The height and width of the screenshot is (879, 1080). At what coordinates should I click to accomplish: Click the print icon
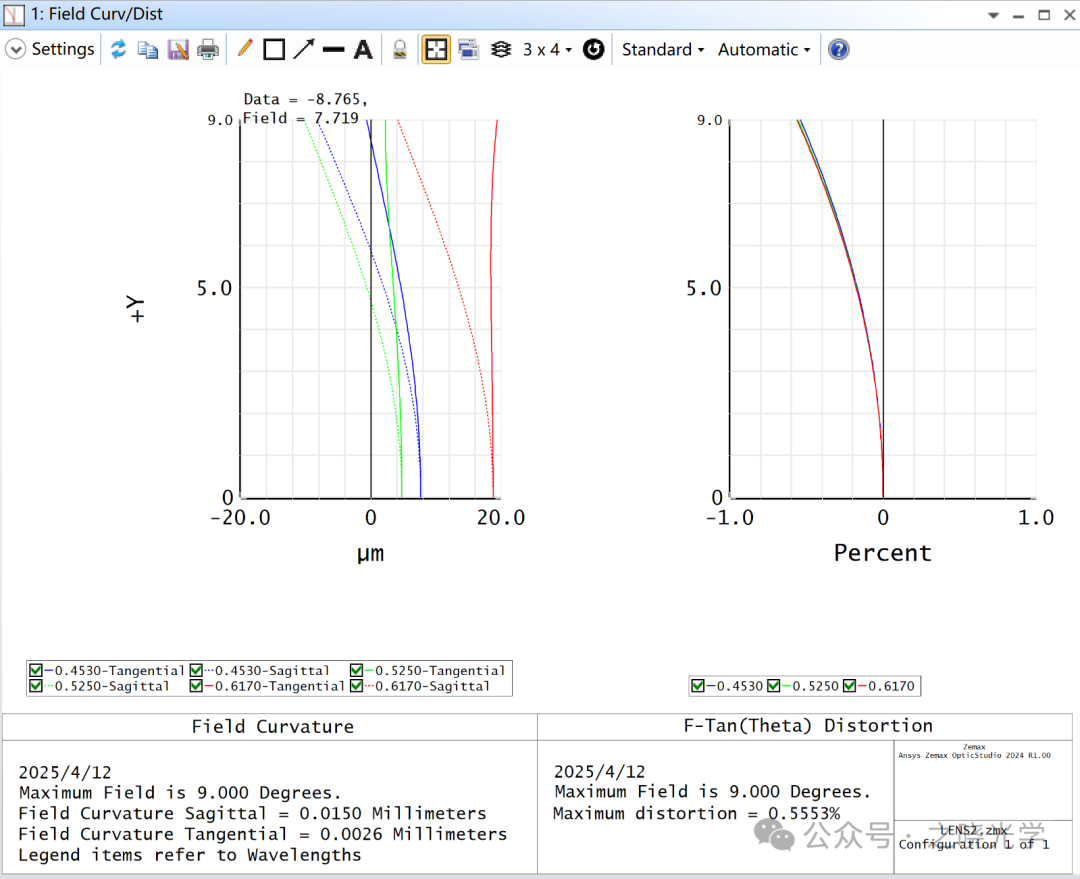208,49
